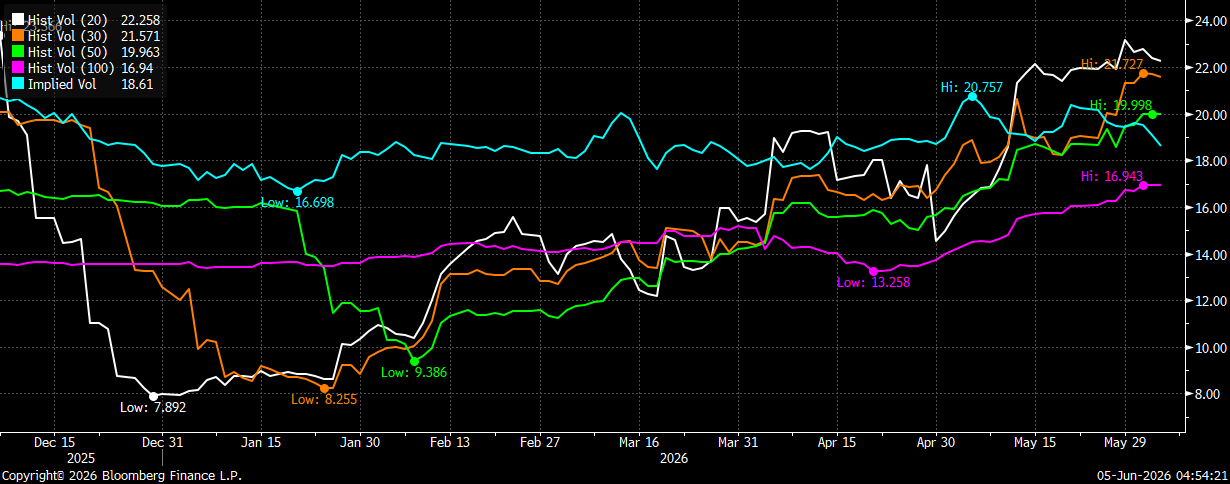This screenshot has height=484, width=1230.
Task: Click the green low-point marker dot at 9.386
Action: coord(414,361)
